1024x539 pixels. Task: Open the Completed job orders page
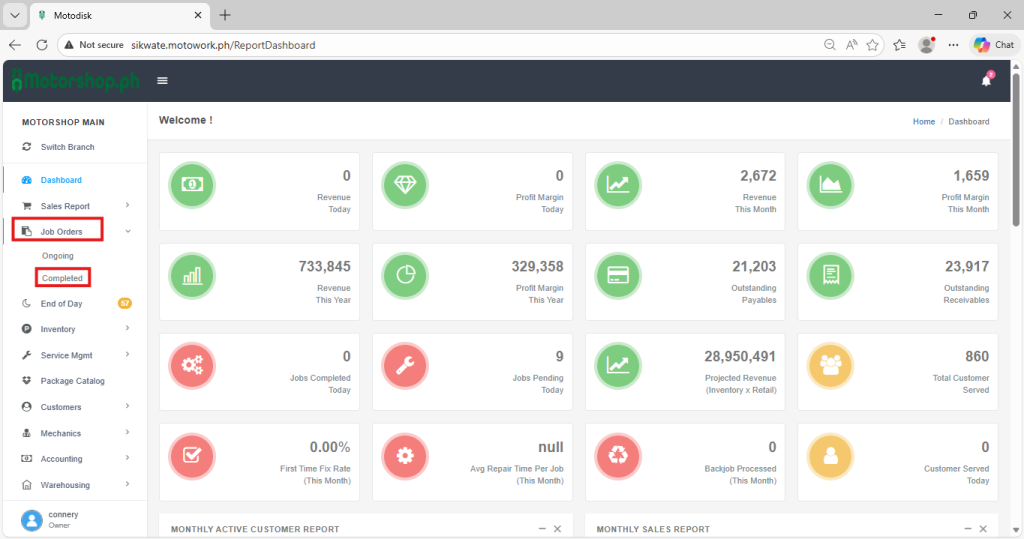tap(62, 278)
